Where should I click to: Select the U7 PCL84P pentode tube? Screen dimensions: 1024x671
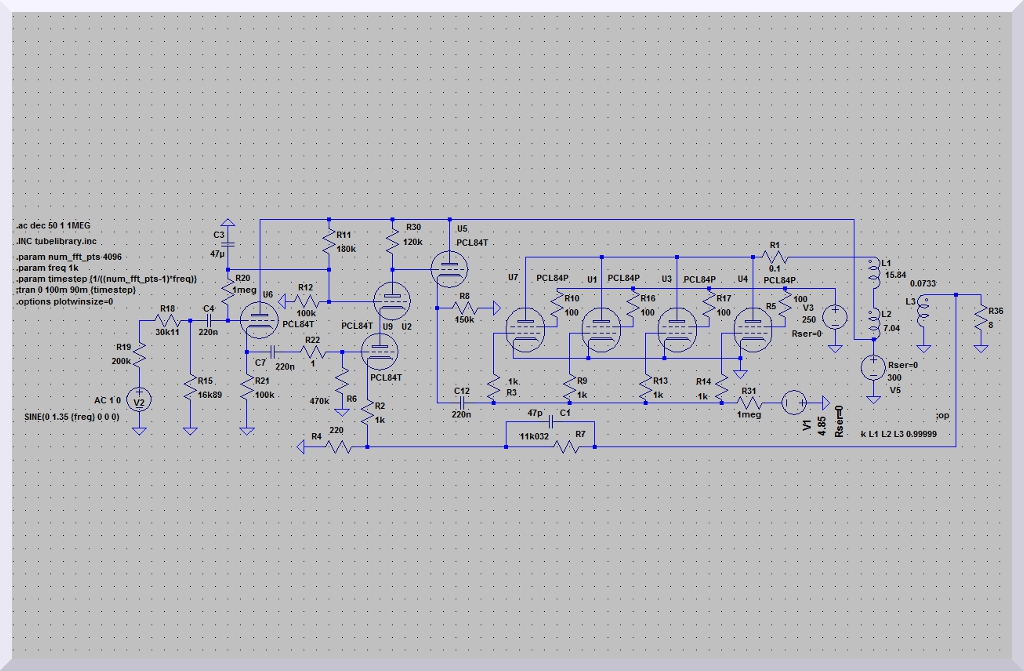(x=523, y=331)
